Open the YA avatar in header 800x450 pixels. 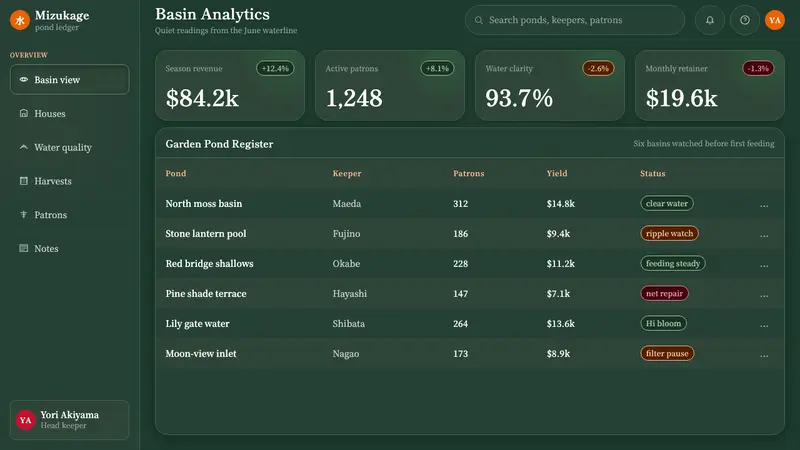point(774,20)
